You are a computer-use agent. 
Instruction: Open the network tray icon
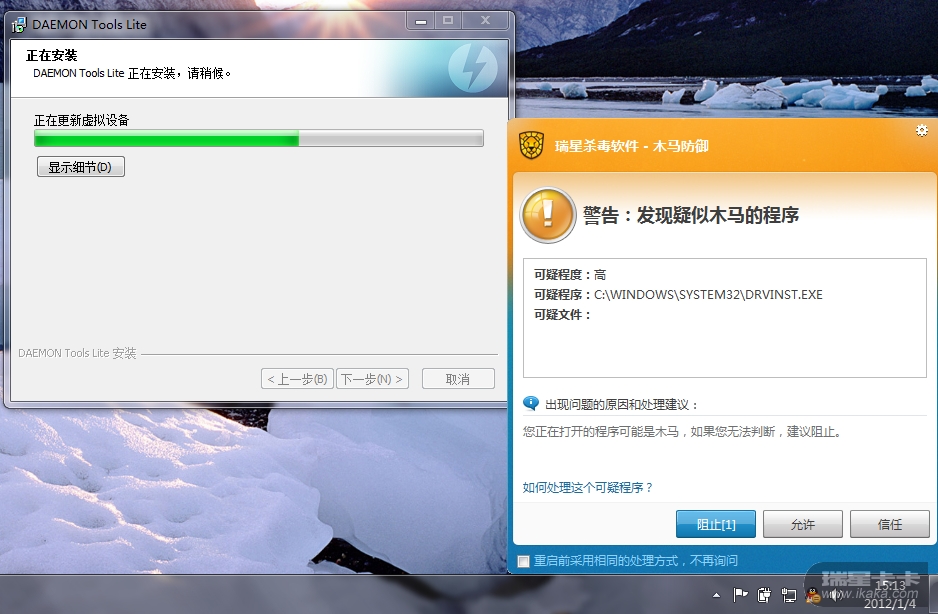point(788,594)
